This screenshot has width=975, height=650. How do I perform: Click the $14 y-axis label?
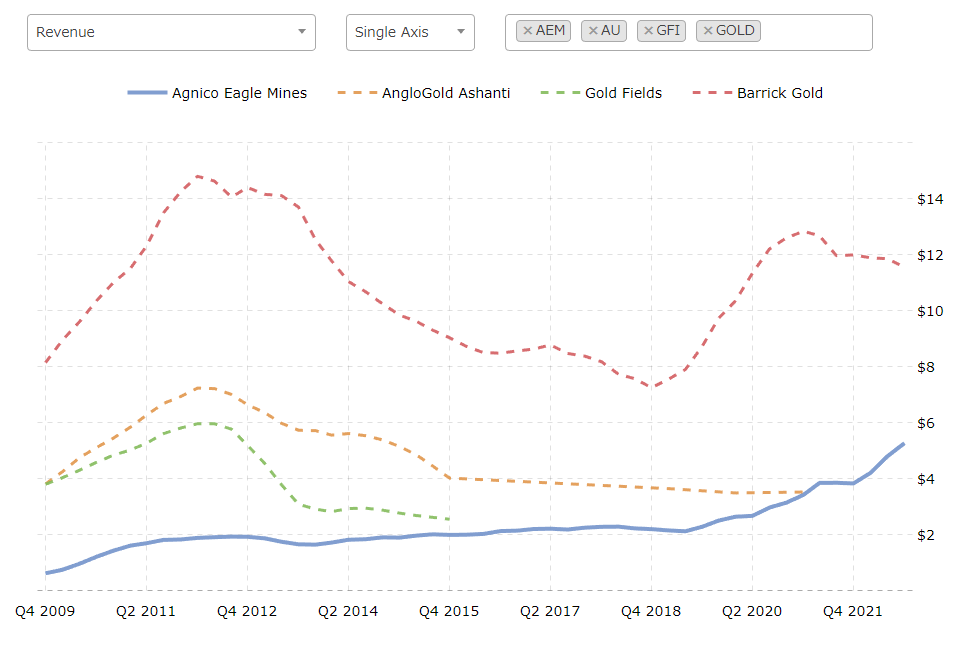[x=930, y=199]
